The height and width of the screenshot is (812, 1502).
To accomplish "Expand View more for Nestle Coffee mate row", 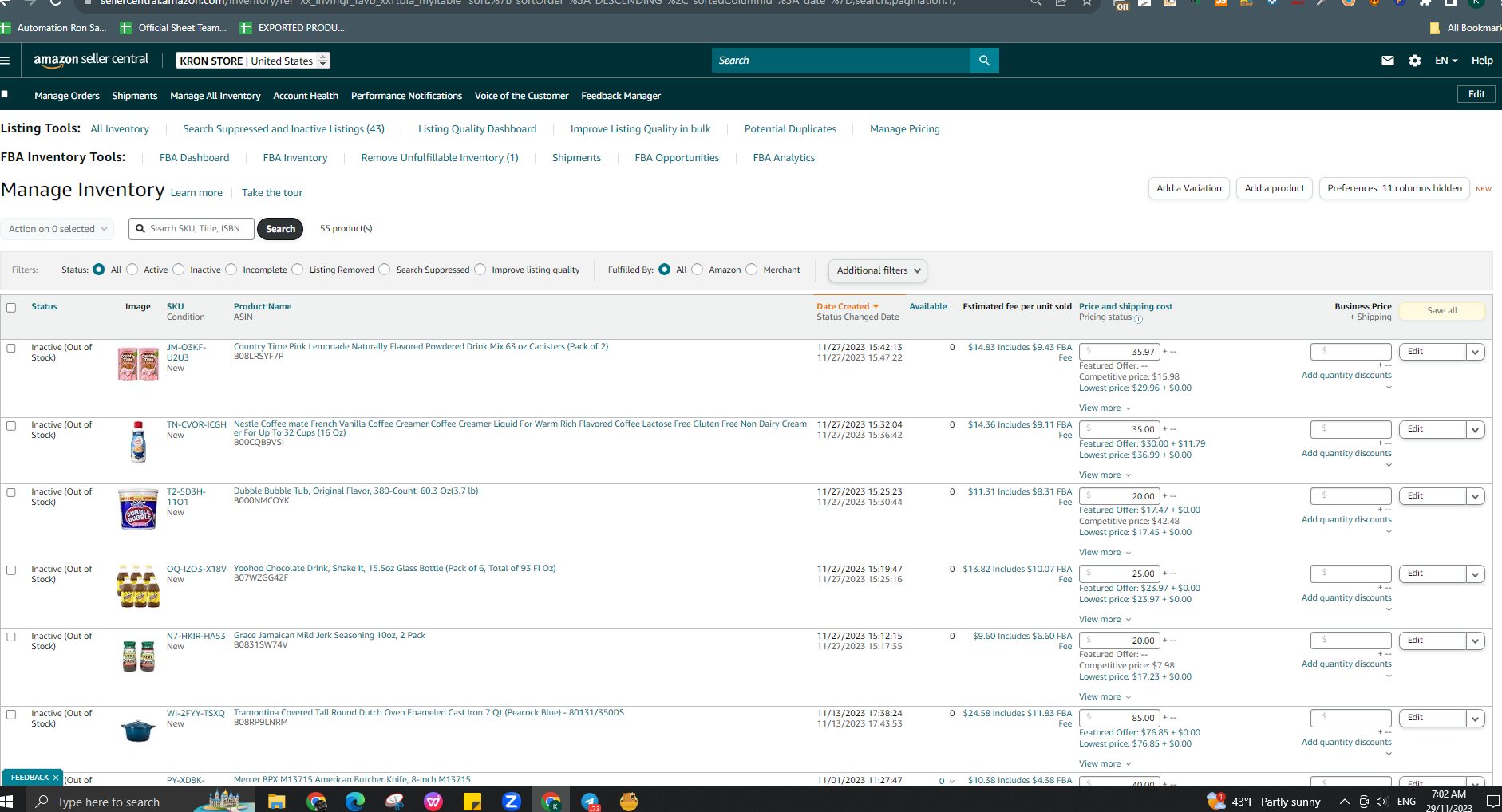I will (1105, 475).
